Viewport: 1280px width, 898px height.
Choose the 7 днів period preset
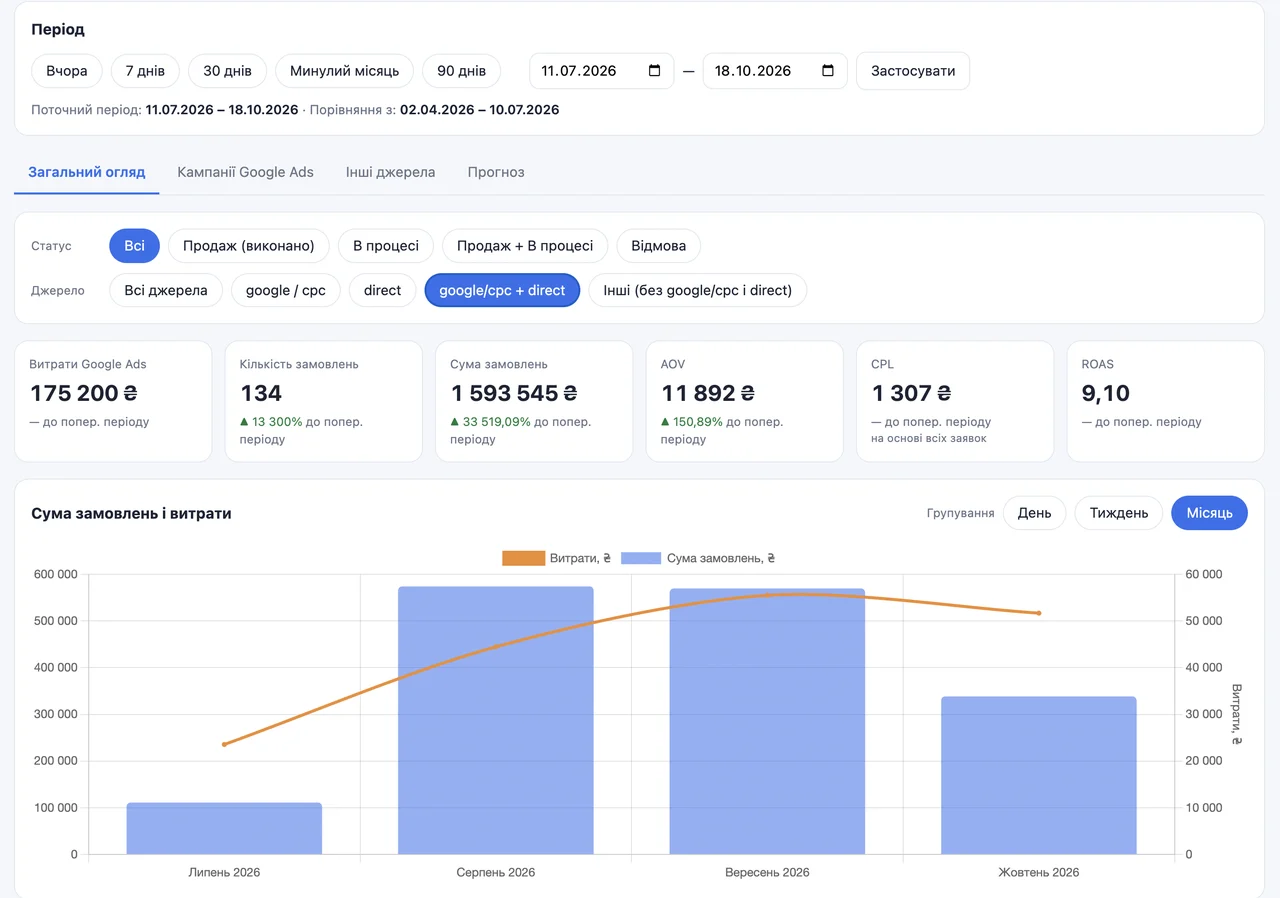point(145,71)
